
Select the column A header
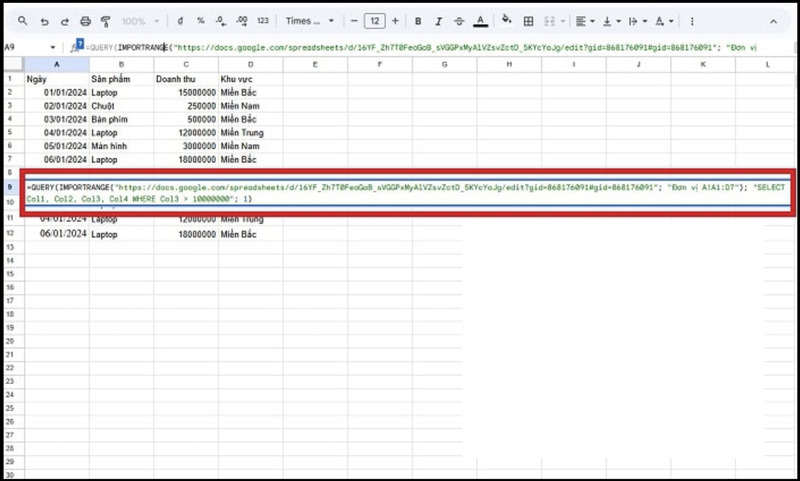(x=57, y=64)
